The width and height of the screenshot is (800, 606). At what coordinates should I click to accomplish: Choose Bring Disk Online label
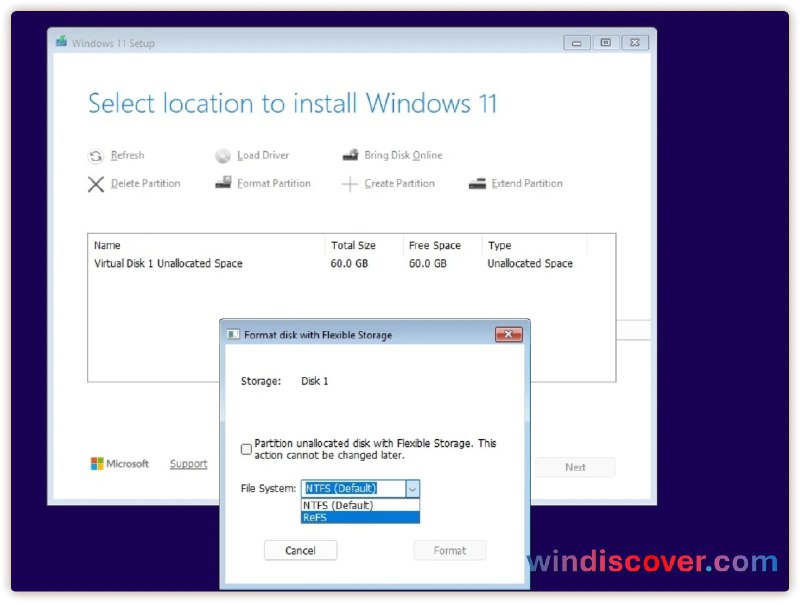pos(403,155)
